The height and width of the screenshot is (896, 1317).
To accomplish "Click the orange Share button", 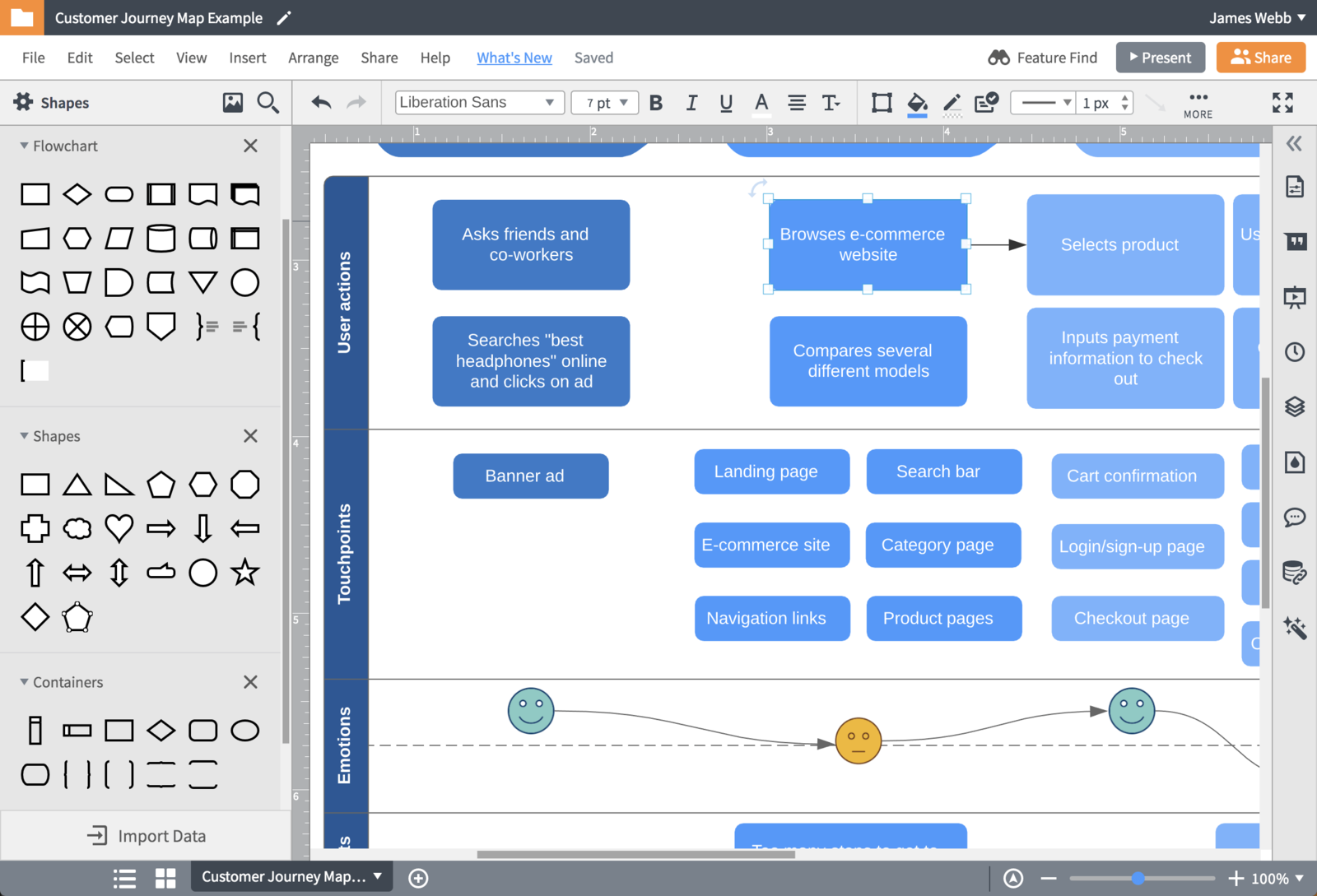I will (1260, 58).
